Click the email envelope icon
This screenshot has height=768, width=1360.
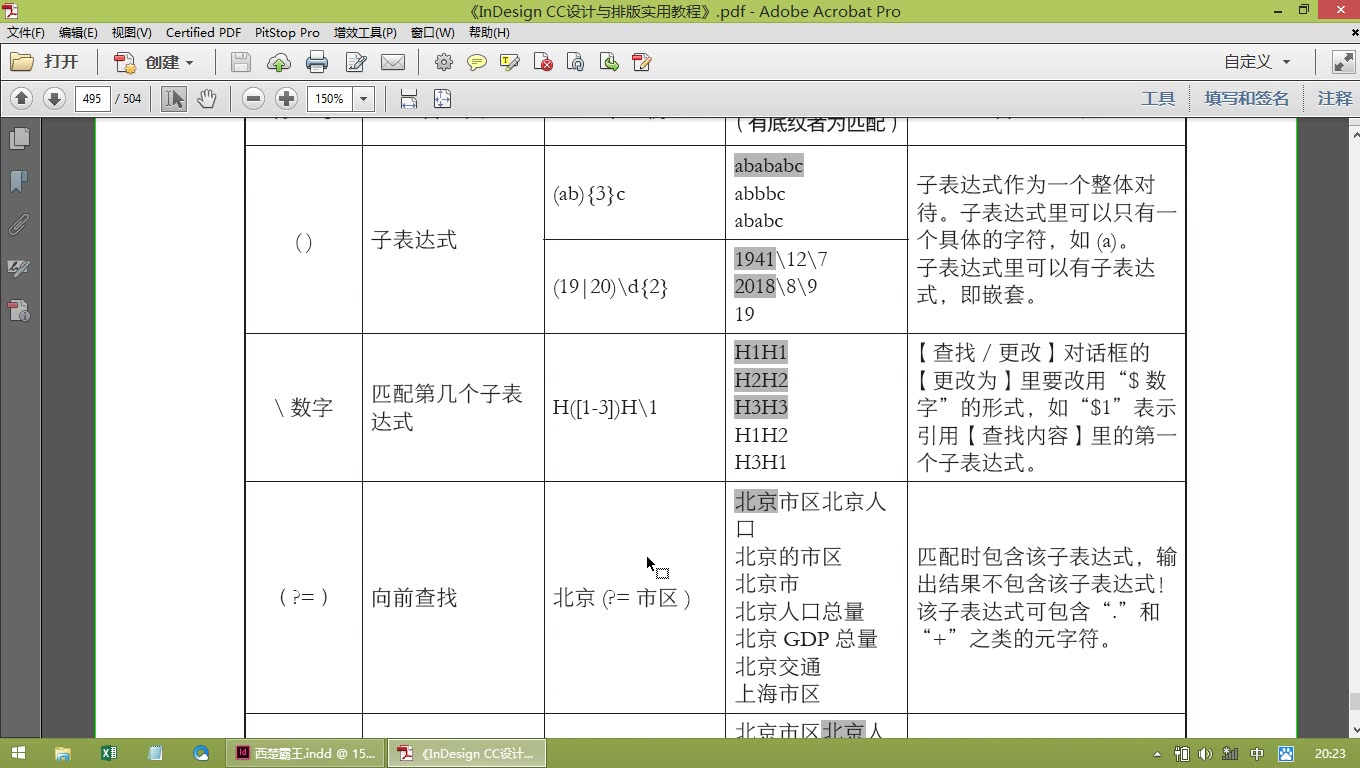(393, 62)
